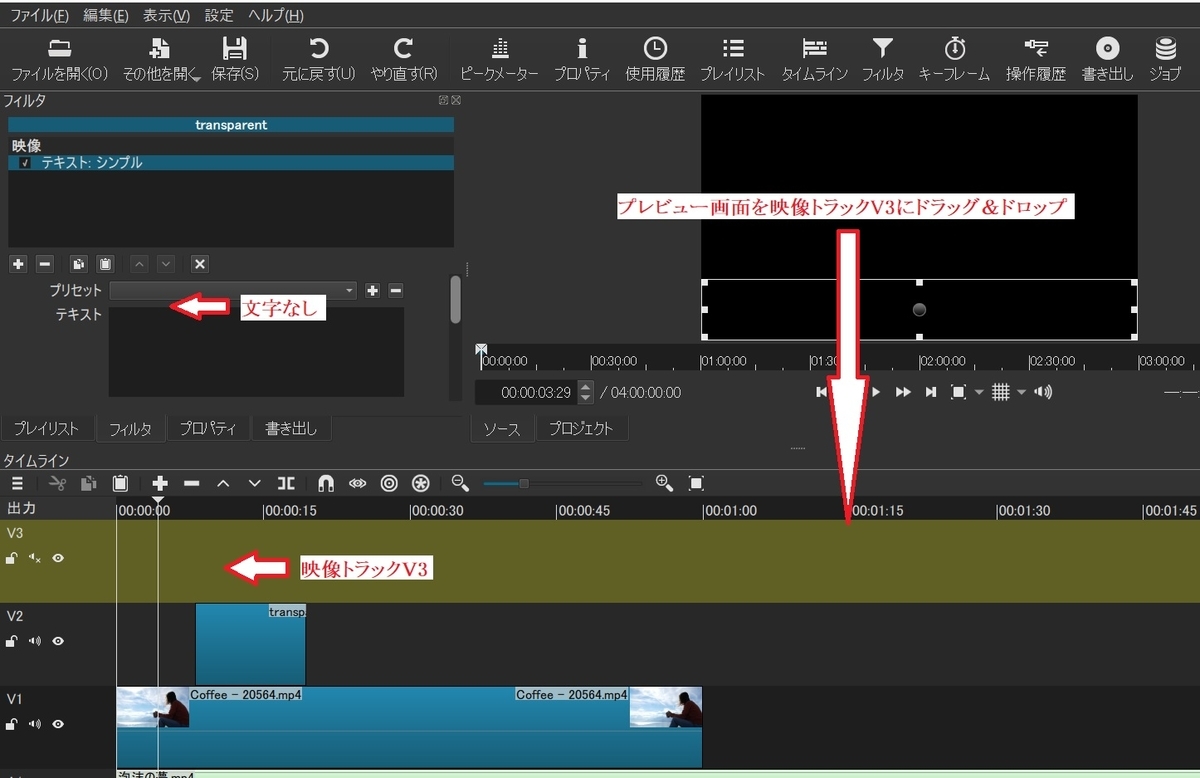Switch to the 書き出し tab below the filter panel
Image resolution: width=1200 pixels, height=778 pixels.
(291, 429)
